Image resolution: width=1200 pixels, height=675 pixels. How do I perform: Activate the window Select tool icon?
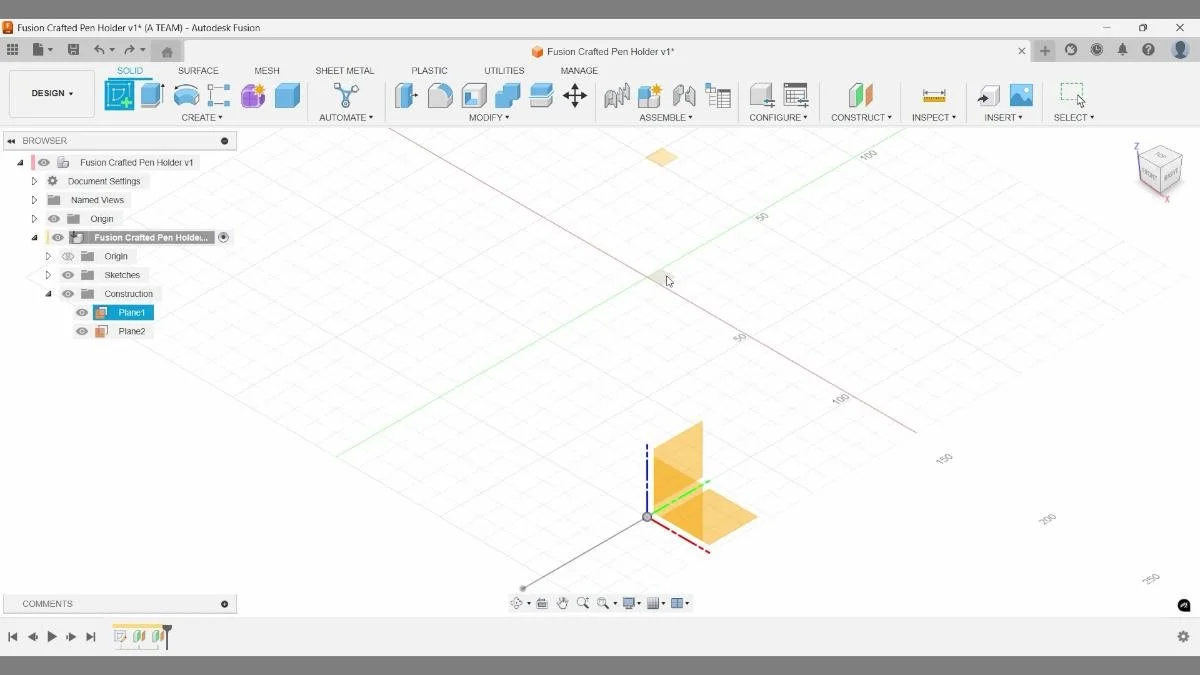1073,95
